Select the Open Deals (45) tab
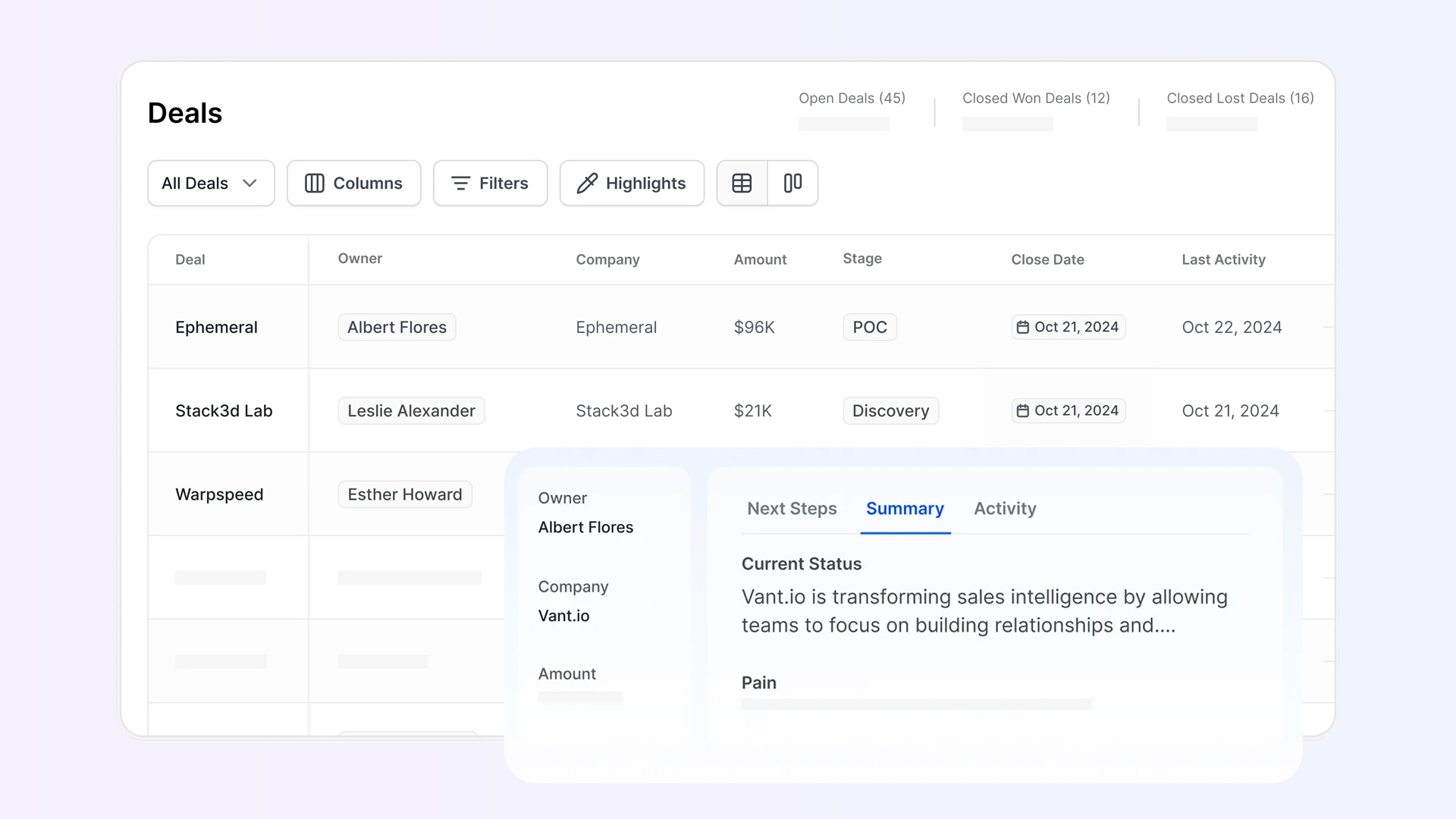The width and height of the screenshot is (1456, 819). tap(852, 98)
